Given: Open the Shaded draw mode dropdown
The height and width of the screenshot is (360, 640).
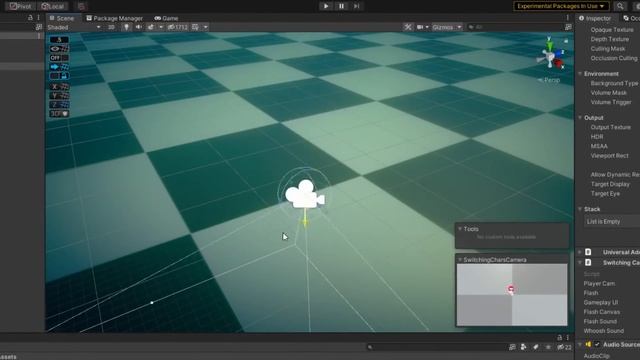Looking at the screenshot, I should tap(74, 27).
